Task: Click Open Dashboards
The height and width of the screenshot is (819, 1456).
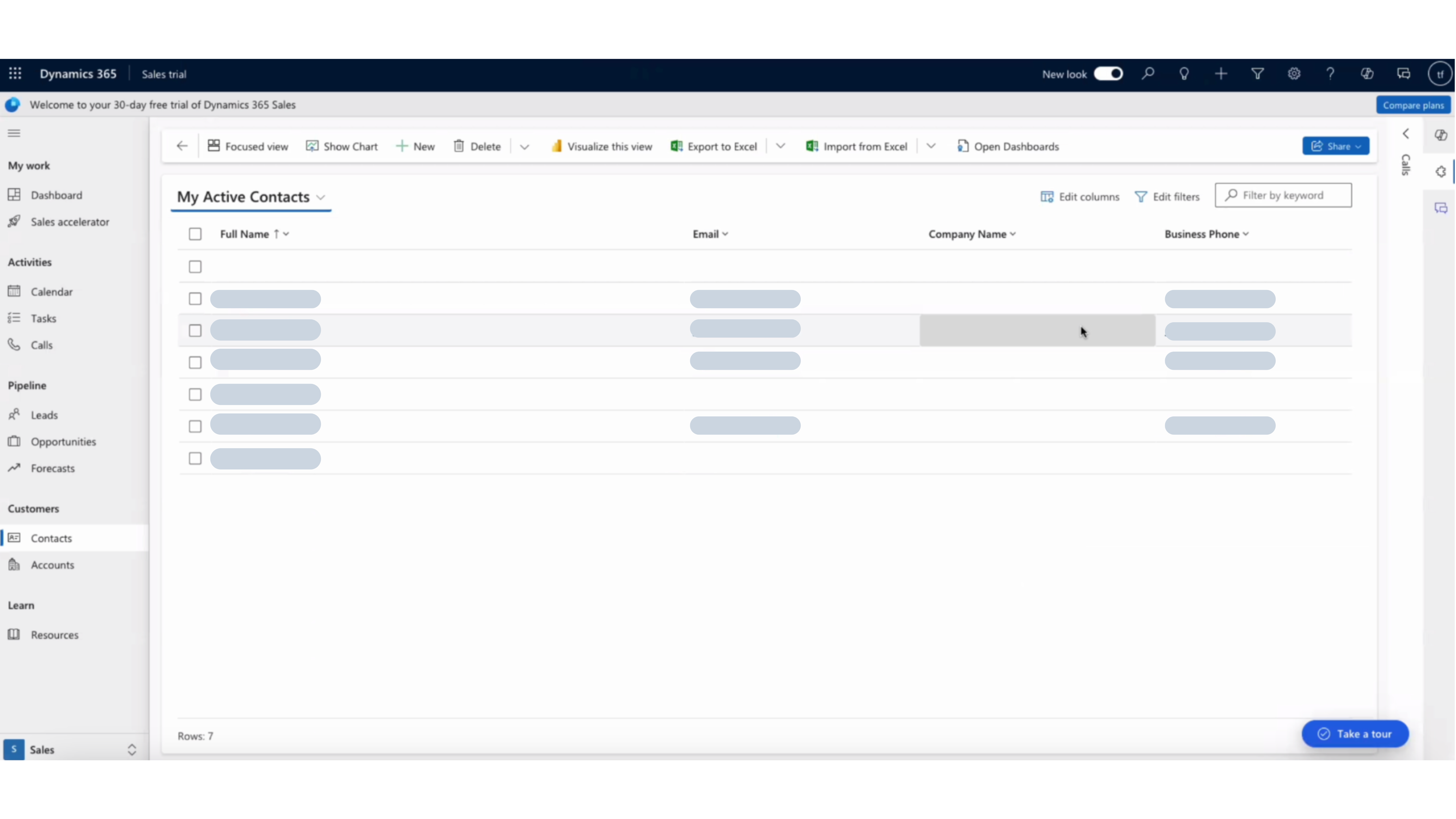Action: (x=1008, y=146)
